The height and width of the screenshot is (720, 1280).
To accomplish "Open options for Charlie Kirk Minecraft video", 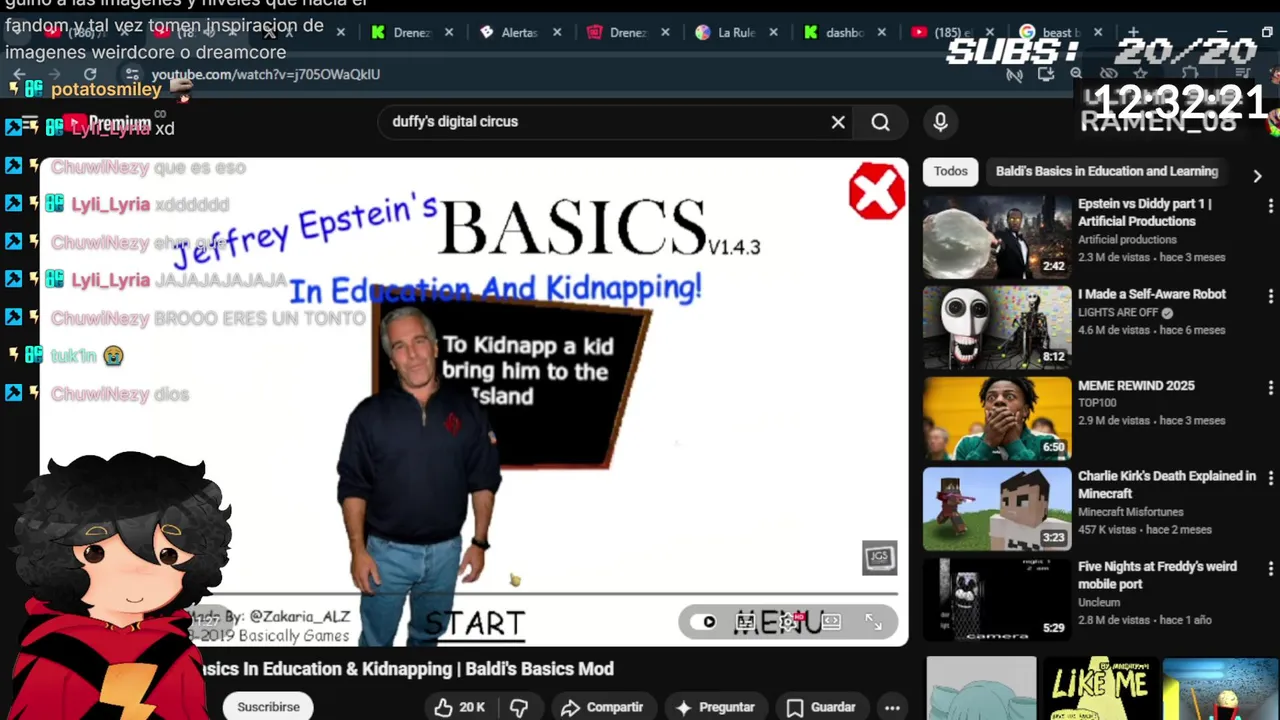I will 1270,479.
